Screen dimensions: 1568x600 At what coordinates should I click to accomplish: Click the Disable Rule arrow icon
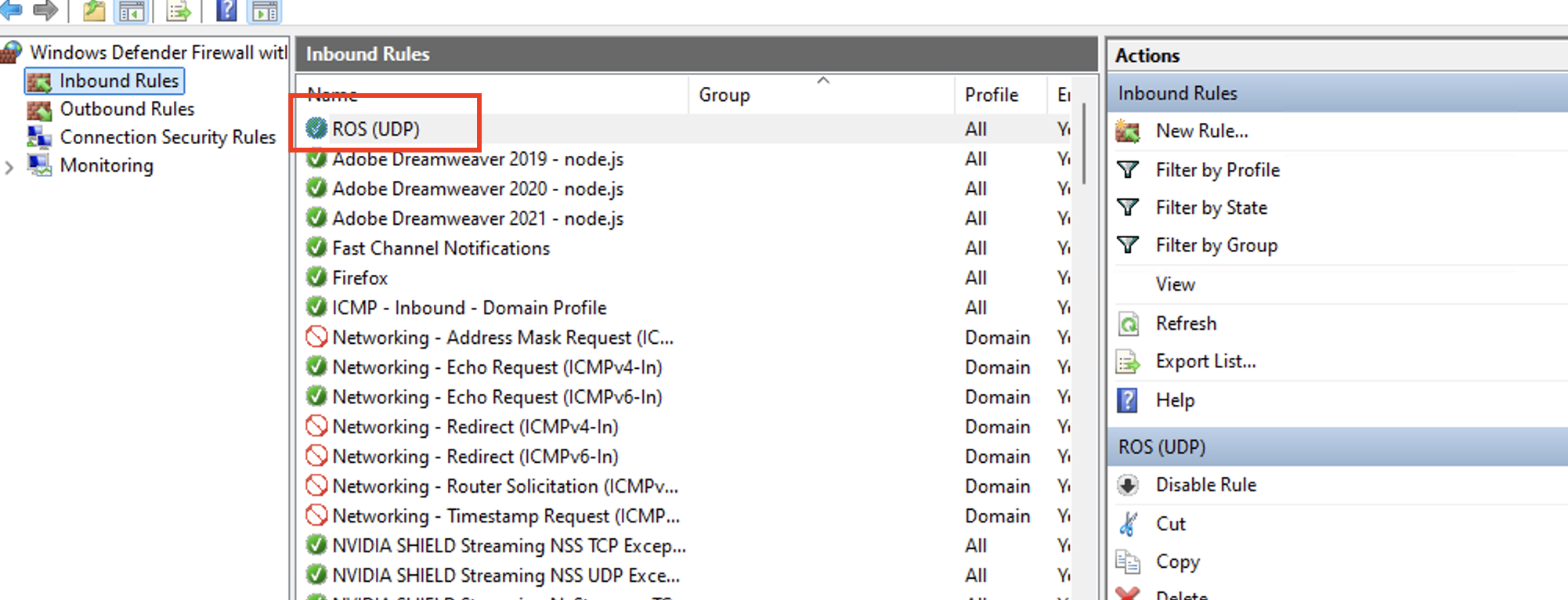tap(1128, 485)
